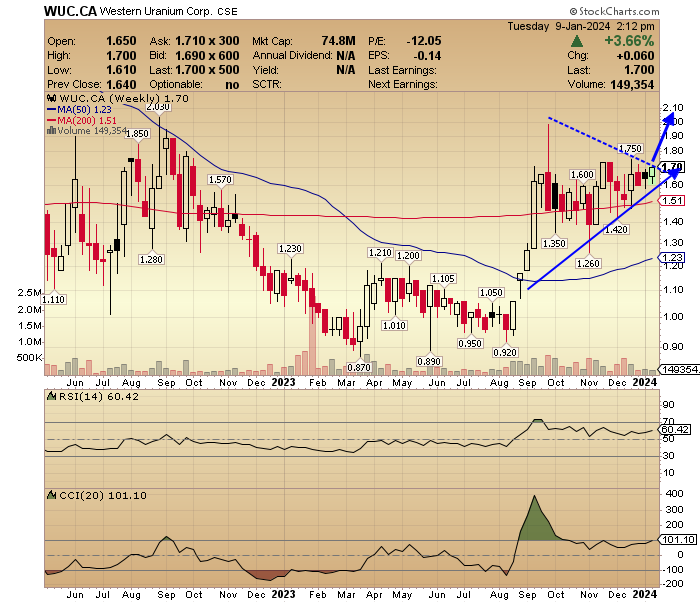Click the Bid quote 1.690 x 600
700x603 pixels.
(x=207, y=56)
